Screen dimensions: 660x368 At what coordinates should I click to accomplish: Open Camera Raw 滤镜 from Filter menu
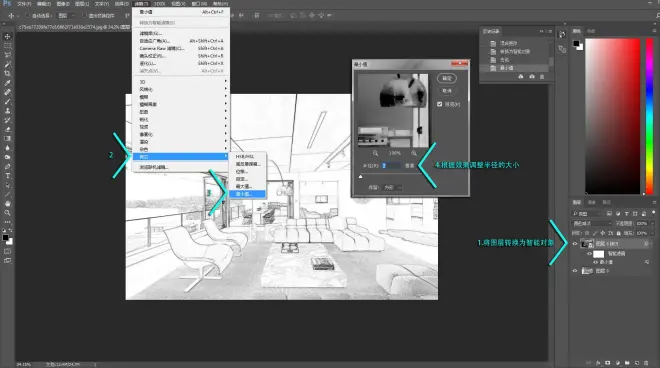coord(181,48)
